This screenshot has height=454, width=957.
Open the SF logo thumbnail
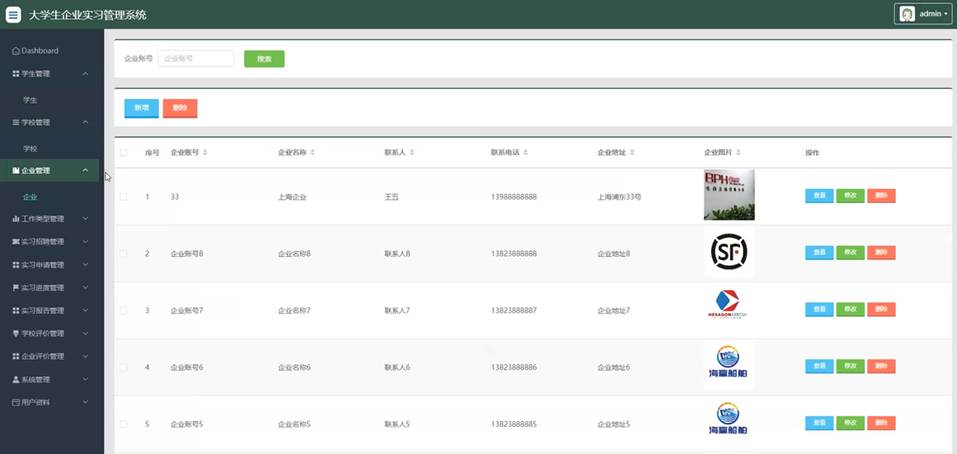pos(729,252)
